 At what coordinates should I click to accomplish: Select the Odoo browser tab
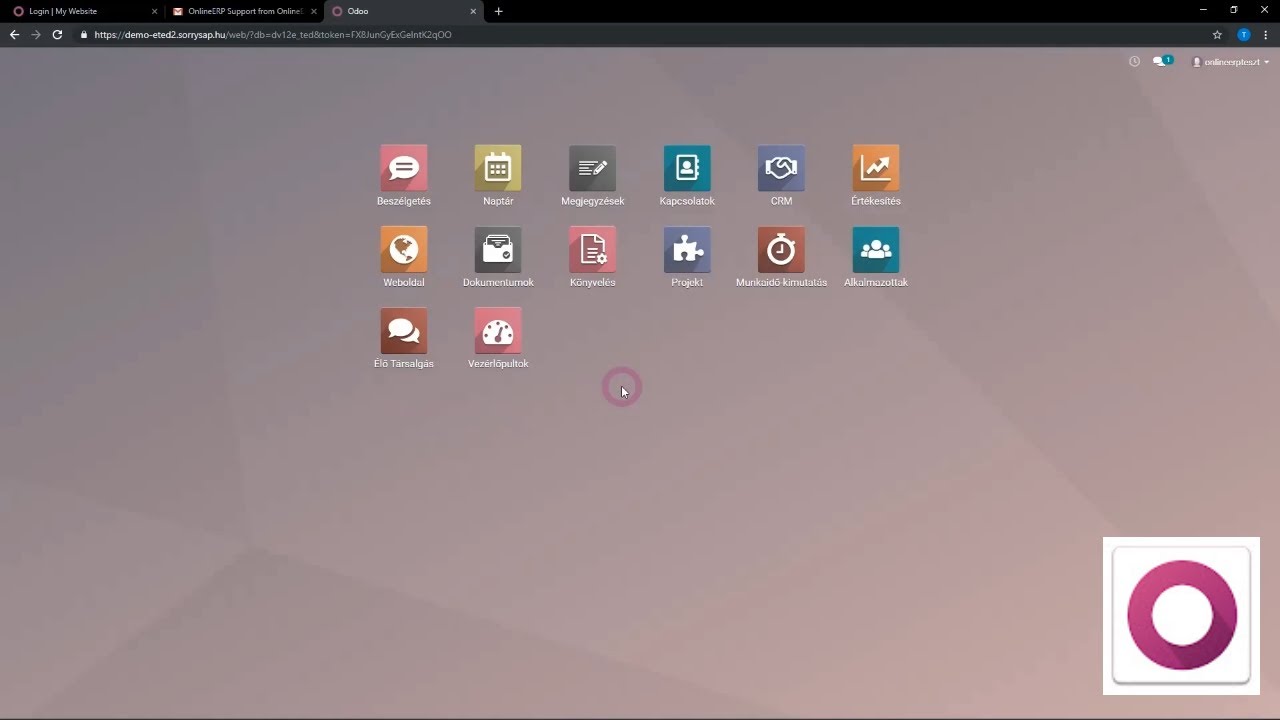(403, 11)
